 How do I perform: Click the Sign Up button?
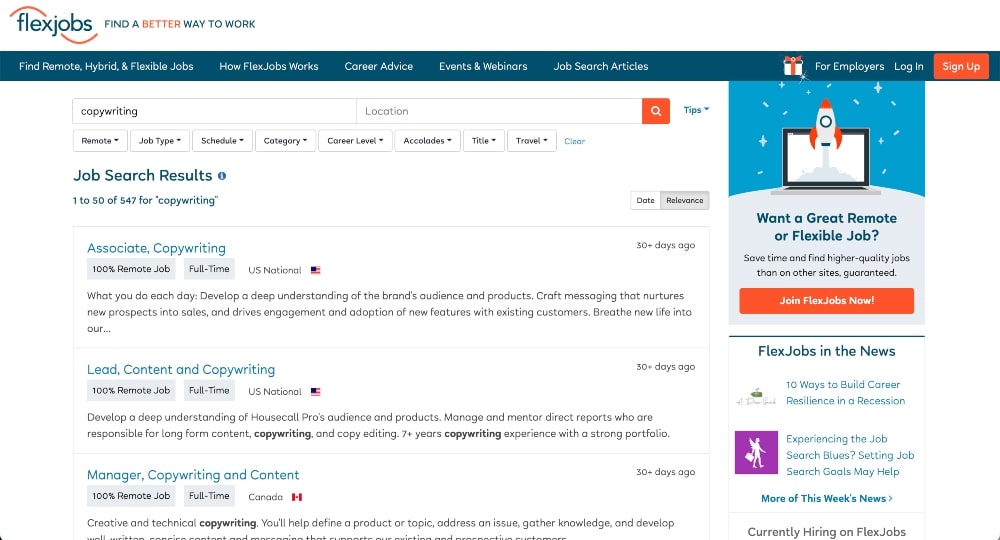pyautogui.click(x=961, y=66)
